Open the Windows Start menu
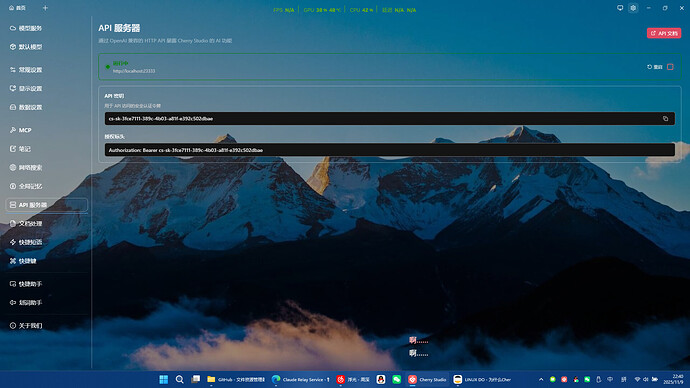The image size is (690, 388). [x=164, y=379]
